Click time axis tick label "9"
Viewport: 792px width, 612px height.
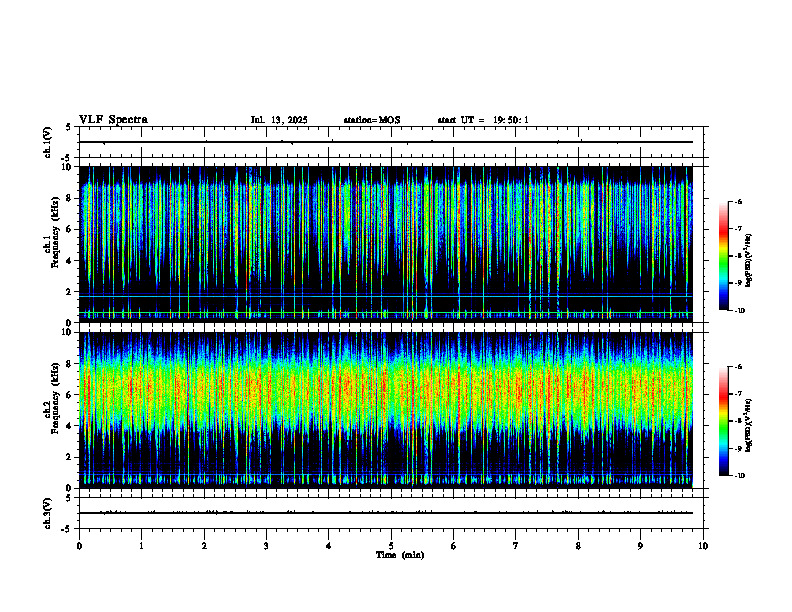click(x=640, y=546)
